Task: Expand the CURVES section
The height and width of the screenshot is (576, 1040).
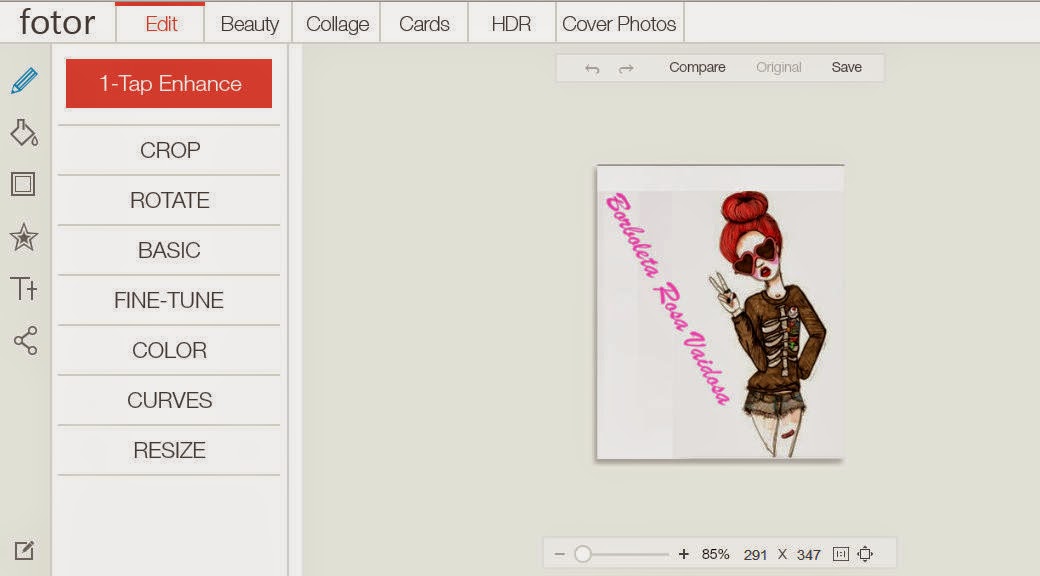Action: pyautogui.click(x=169, y=400)
